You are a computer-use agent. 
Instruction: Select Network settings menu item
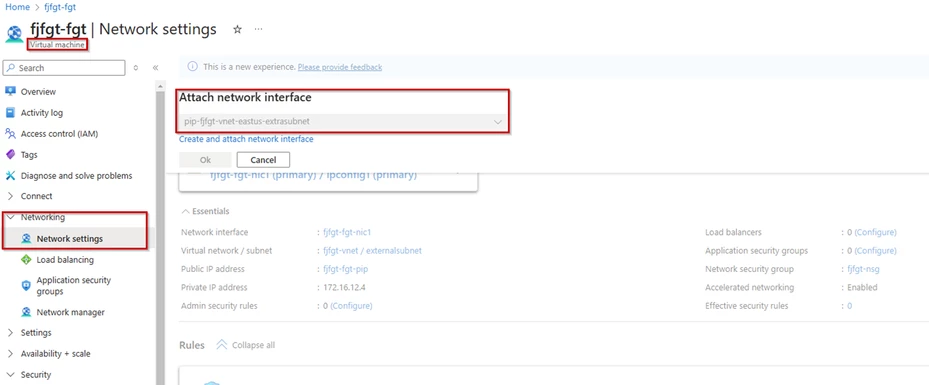(x=70, y=239)
